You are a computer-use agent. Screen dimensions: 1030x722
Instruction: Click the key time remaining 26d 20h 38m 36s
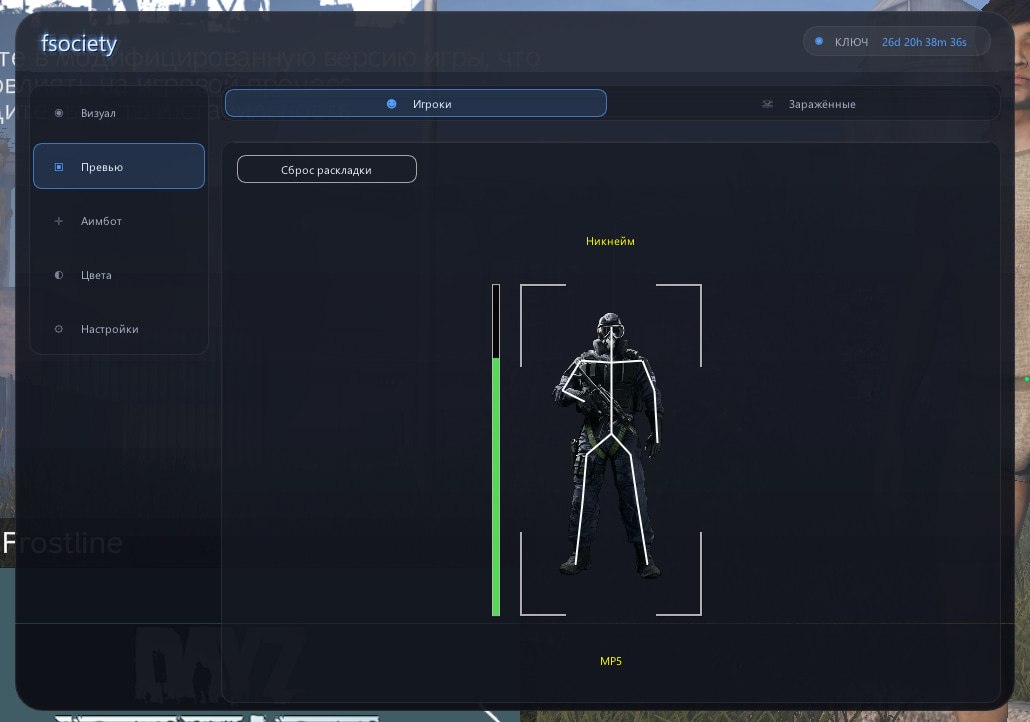pos(924,42)
